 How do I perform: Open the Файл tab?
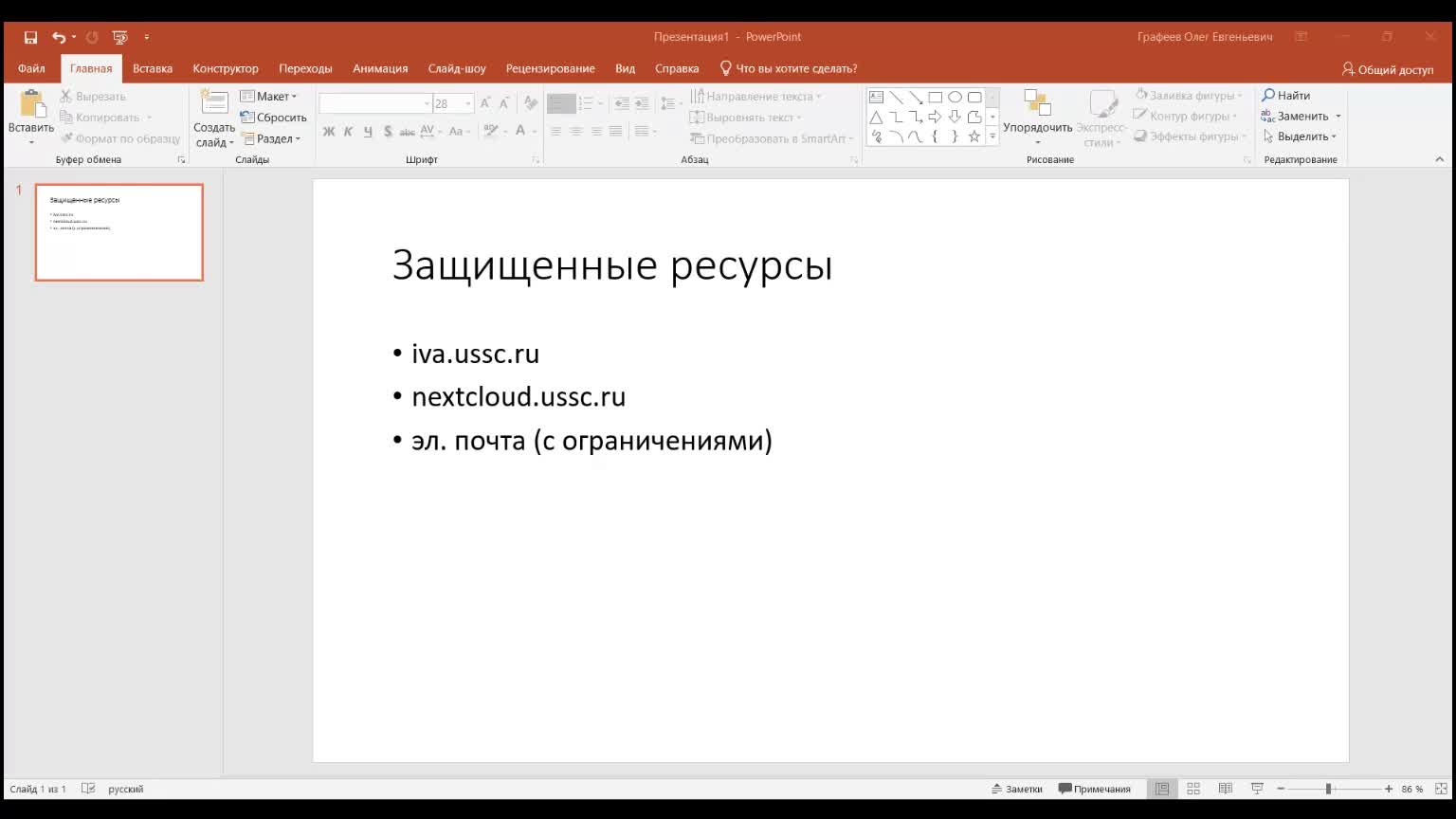pos(31,68)
